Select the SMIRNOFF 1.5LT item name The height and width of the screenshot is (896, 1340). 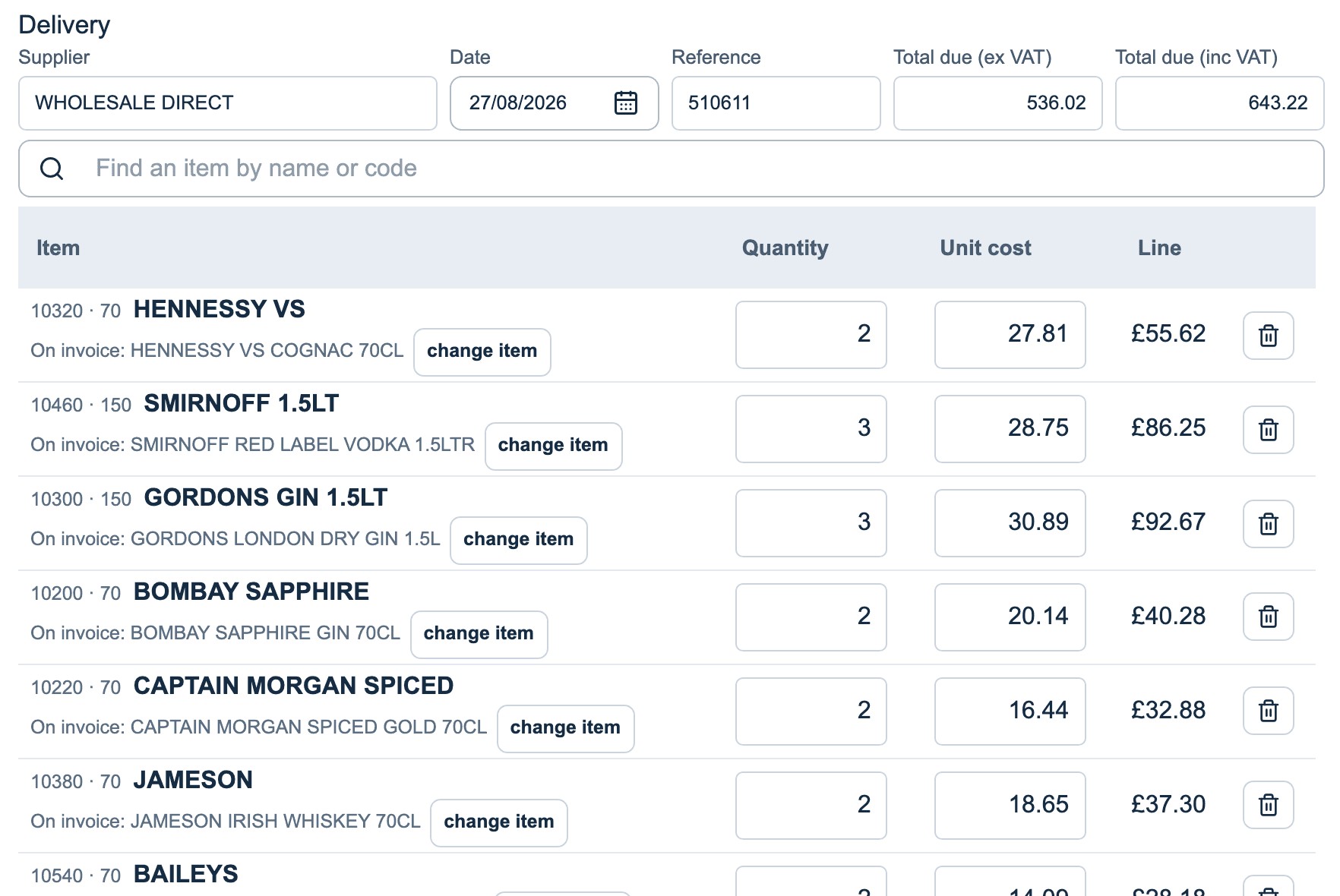pos(242,403)
